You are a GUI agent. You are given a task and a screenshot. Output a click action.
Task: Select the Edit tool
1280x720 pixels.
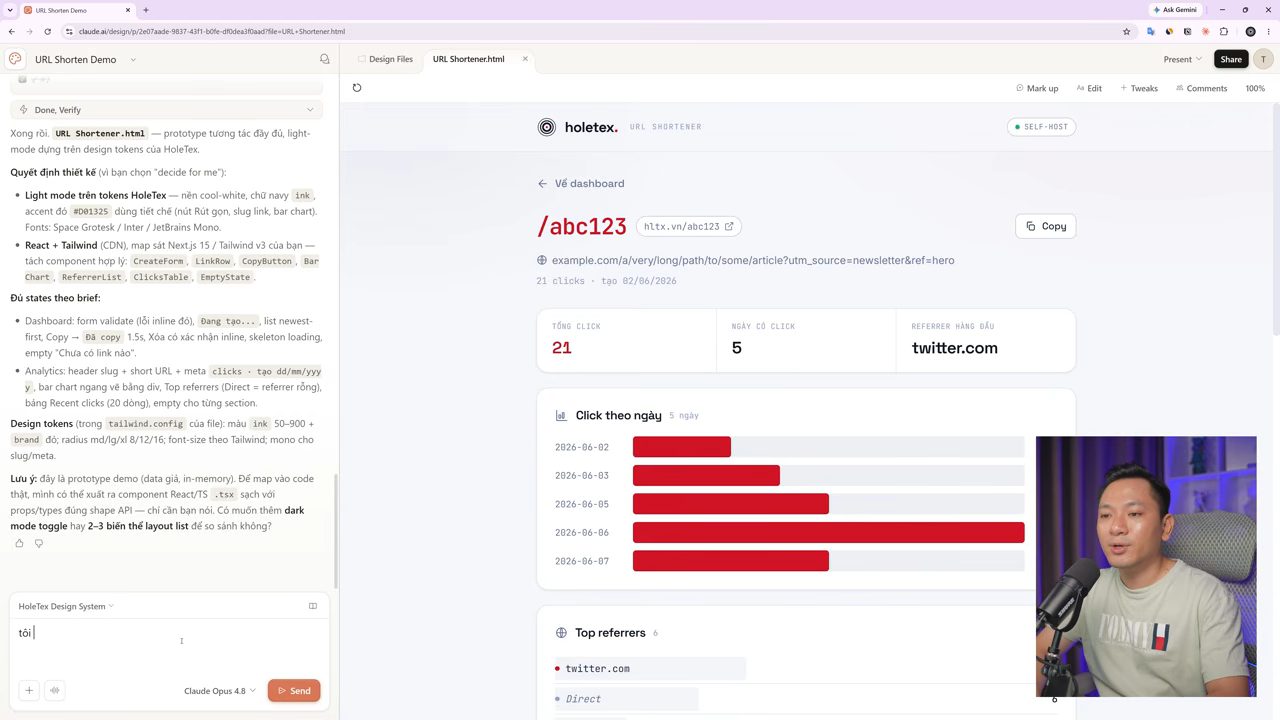click(x=1089, y=88)
